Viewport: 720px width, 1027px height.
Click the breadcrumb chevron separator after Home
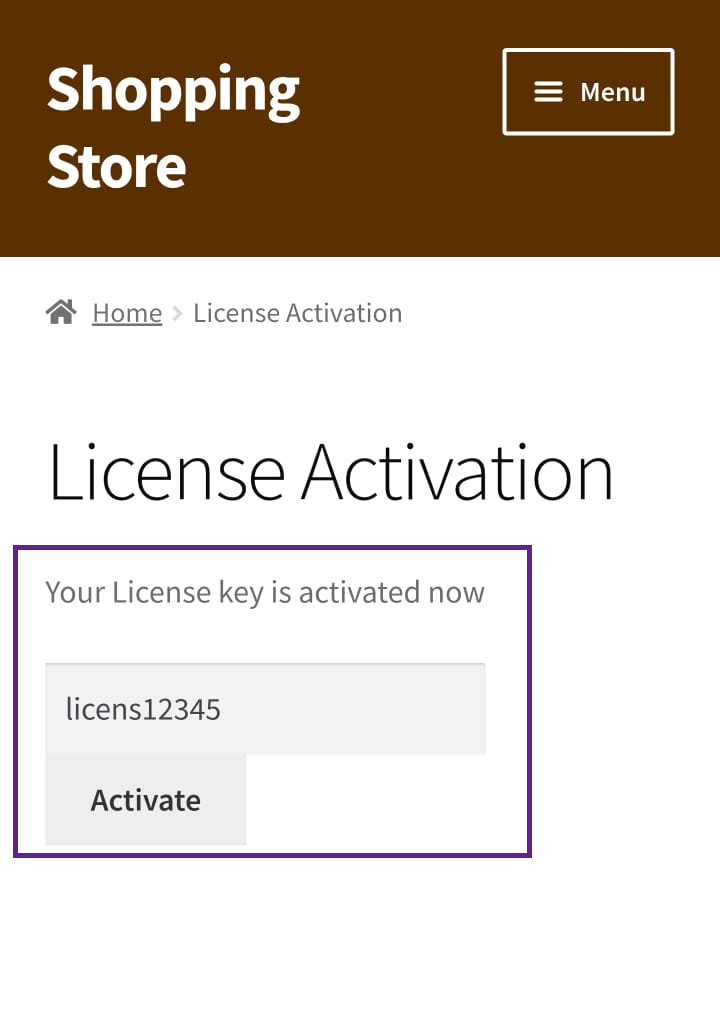pyautogui.click(x=178, y=314)
